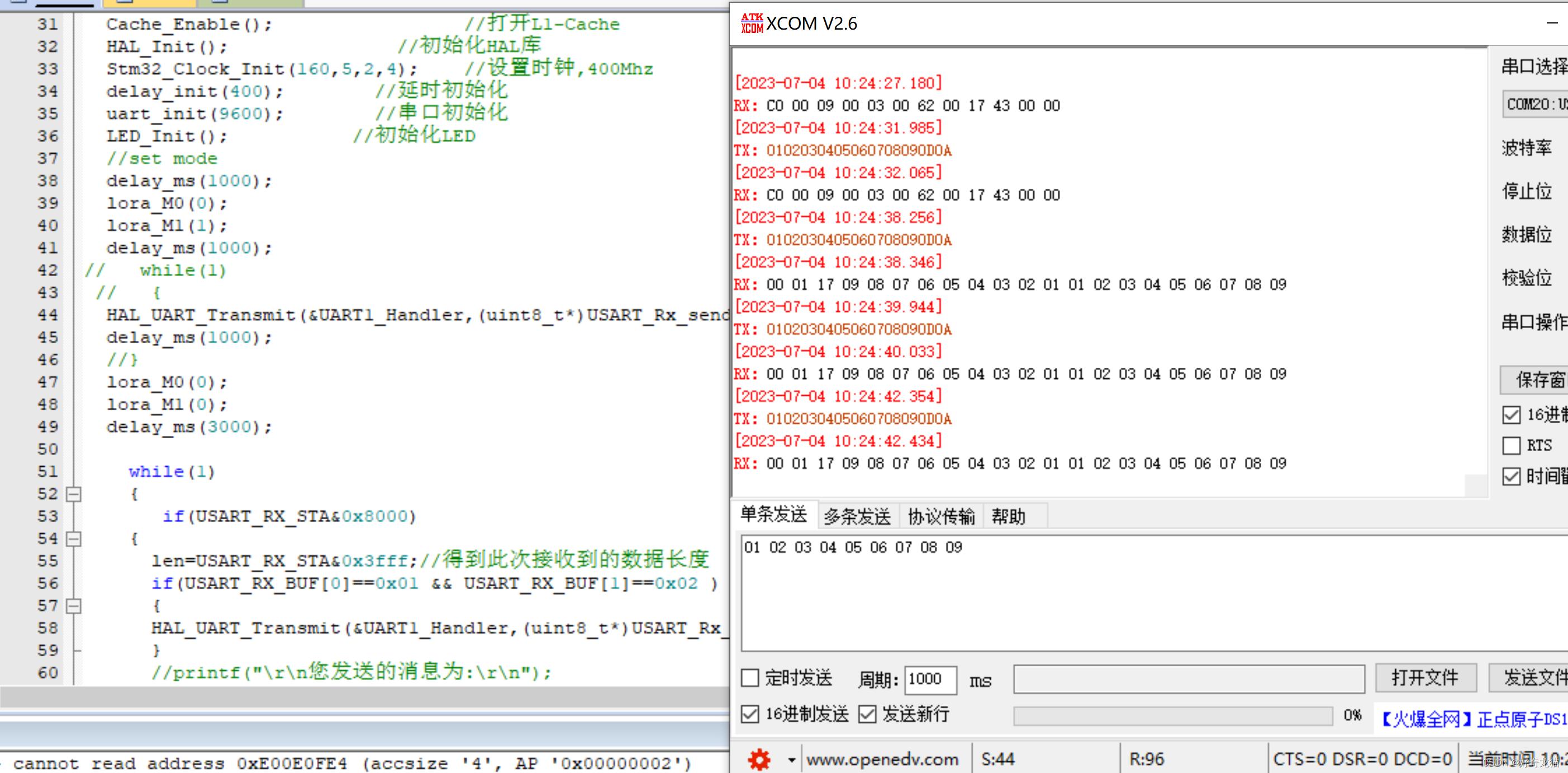Click the 波特率 baud rate label
This screenshot has width=1568, height=773.
[x=1526, y=148]
